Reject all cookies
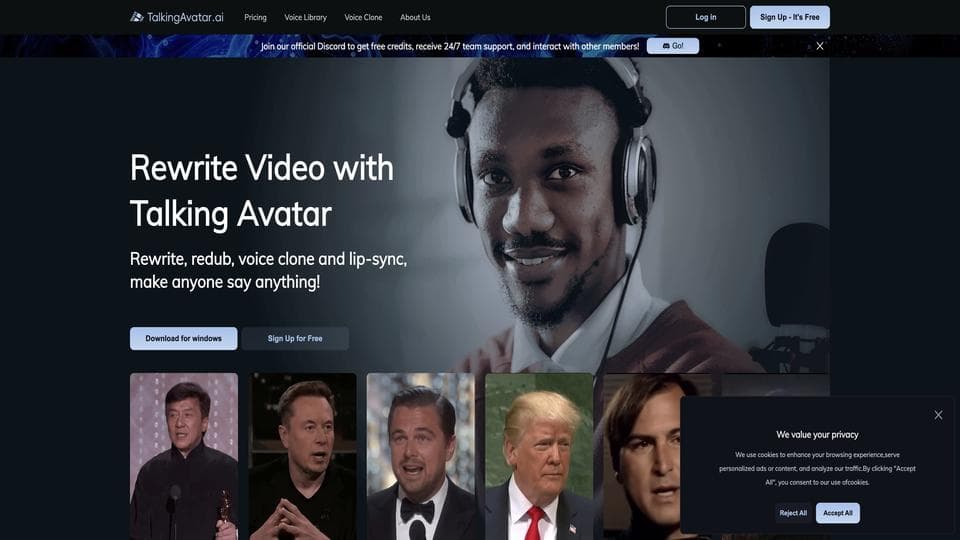 (793, 513)
